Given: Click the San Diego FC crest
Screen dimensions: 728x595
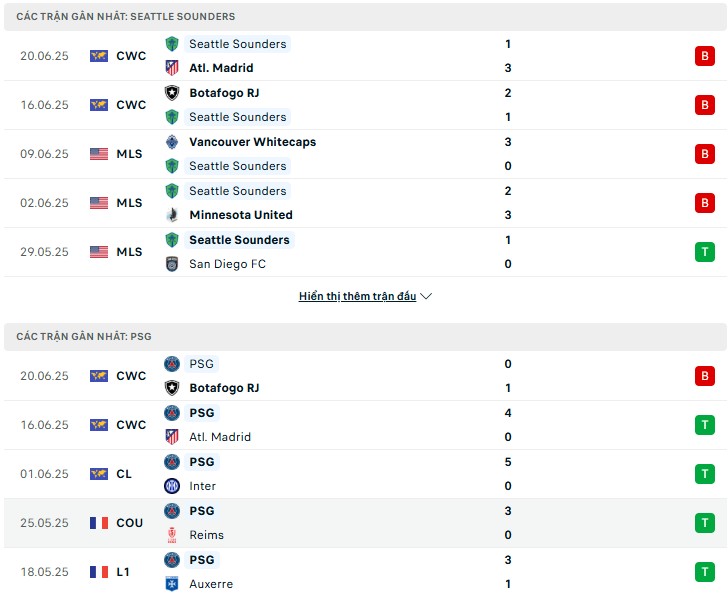Looking at the screenshot, I should click(172, 264).
